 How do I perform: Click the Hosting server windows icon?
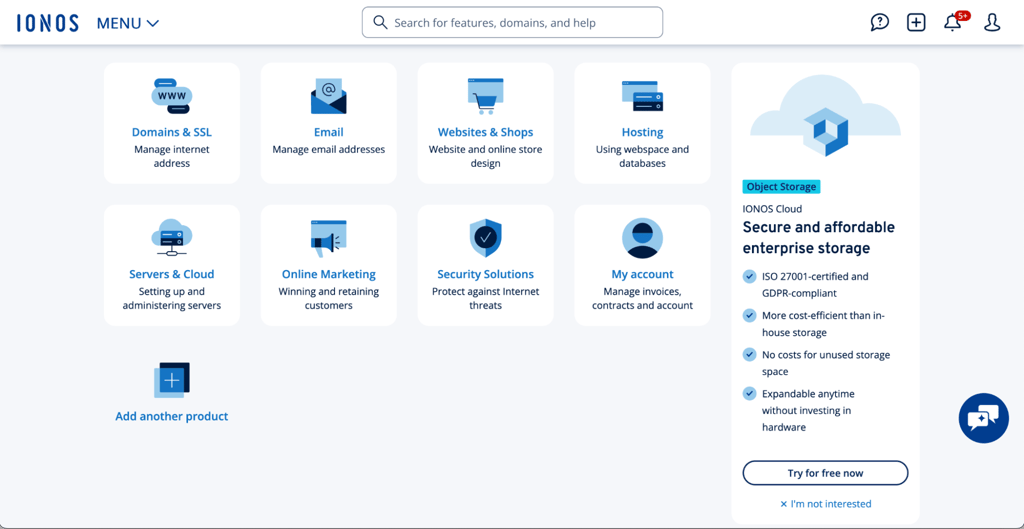point(643,96)
